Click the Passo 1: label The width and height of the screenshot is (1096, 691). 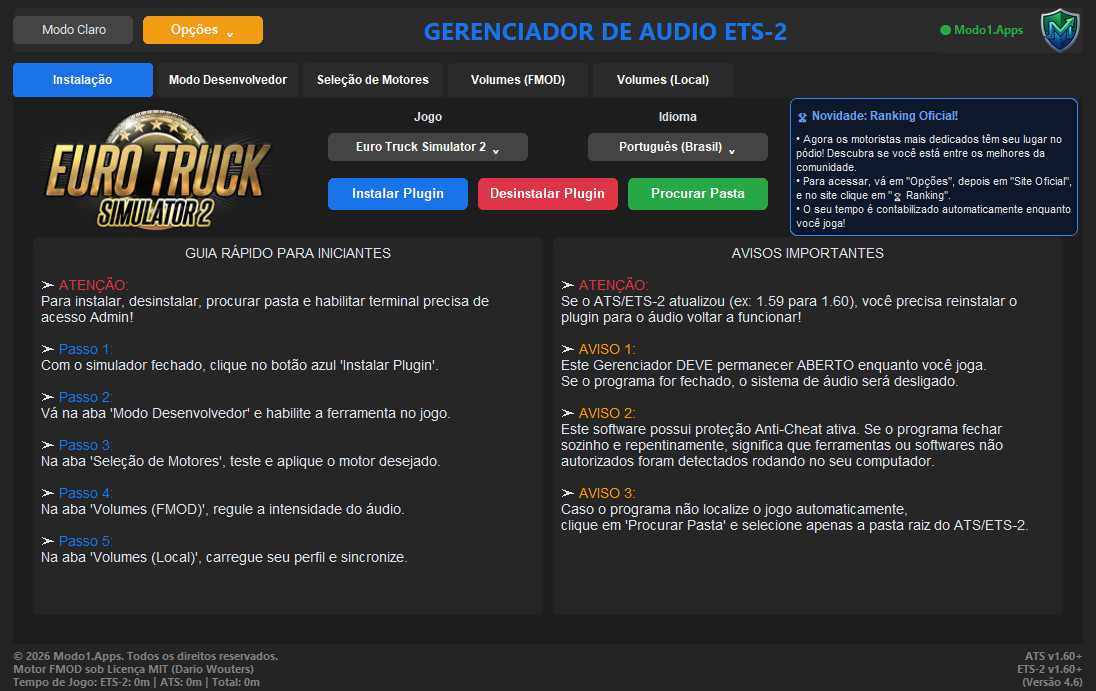point(85,349)
